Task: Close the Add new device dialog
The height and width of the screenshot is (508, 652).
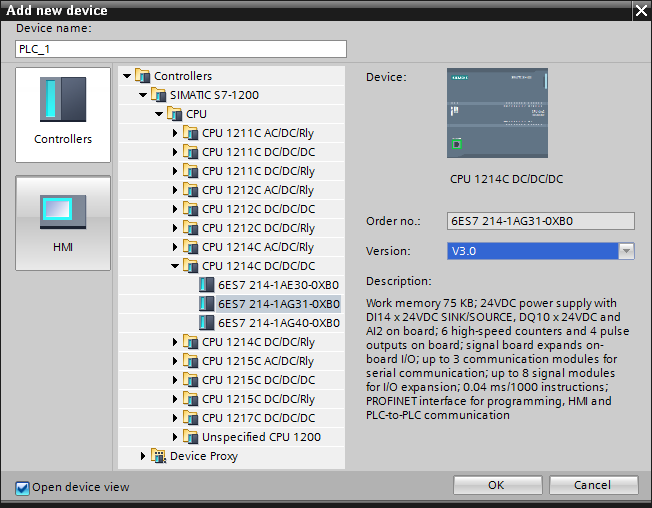Action: pos(642,10)
